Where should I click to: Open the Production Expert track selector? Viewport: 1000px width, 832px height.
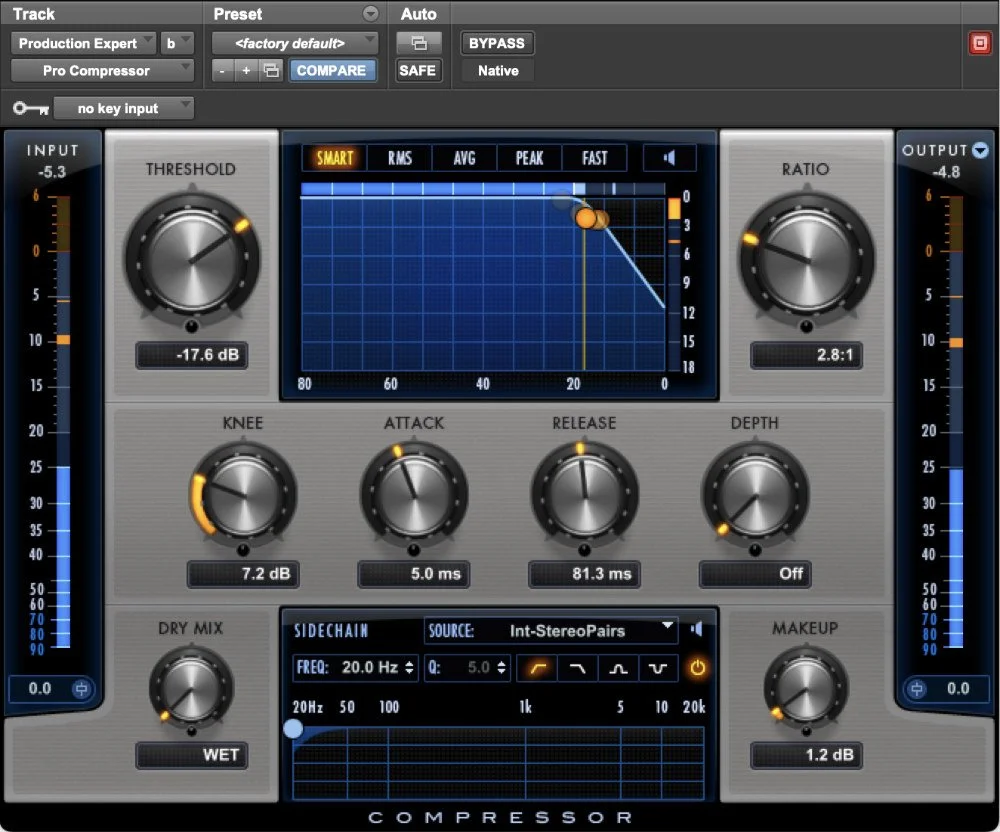click(x=83, y=43)
